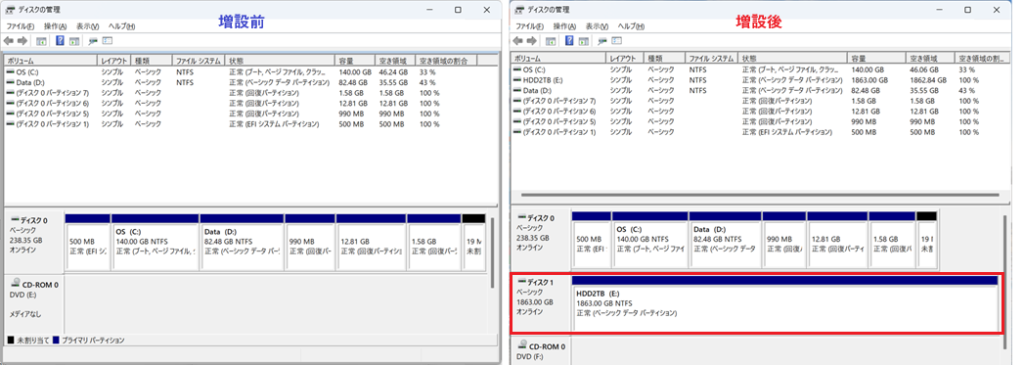Select 990 MB recovery partition block in 増設前 window

point(310,242)
